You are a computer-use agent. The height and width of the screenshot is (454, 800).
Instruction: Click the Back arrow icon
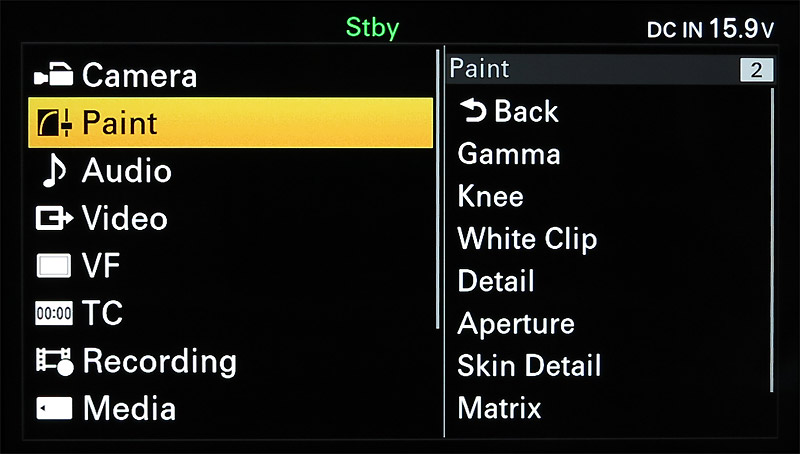point(472,111)
